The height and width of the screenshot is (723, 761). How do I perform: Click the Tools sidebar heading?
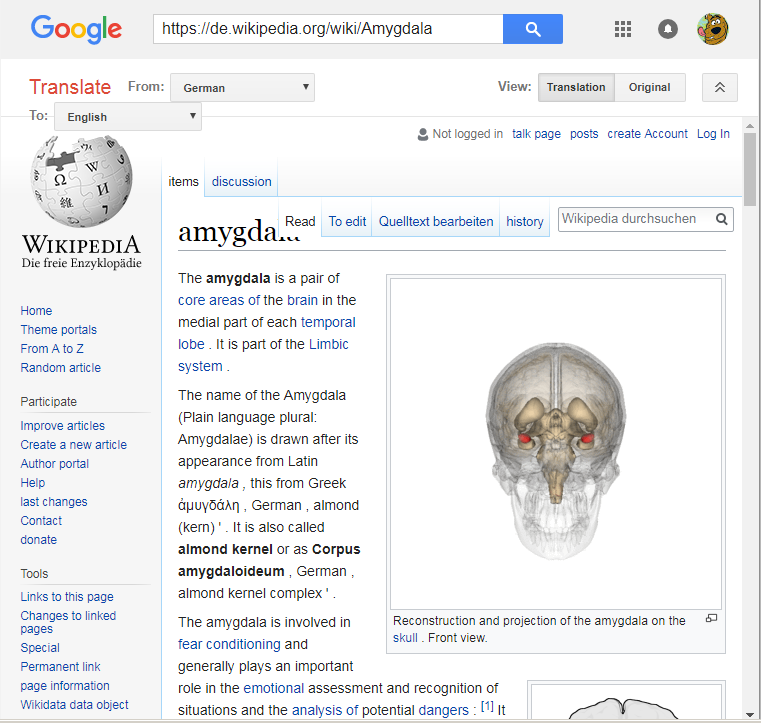tap(34, 574)
